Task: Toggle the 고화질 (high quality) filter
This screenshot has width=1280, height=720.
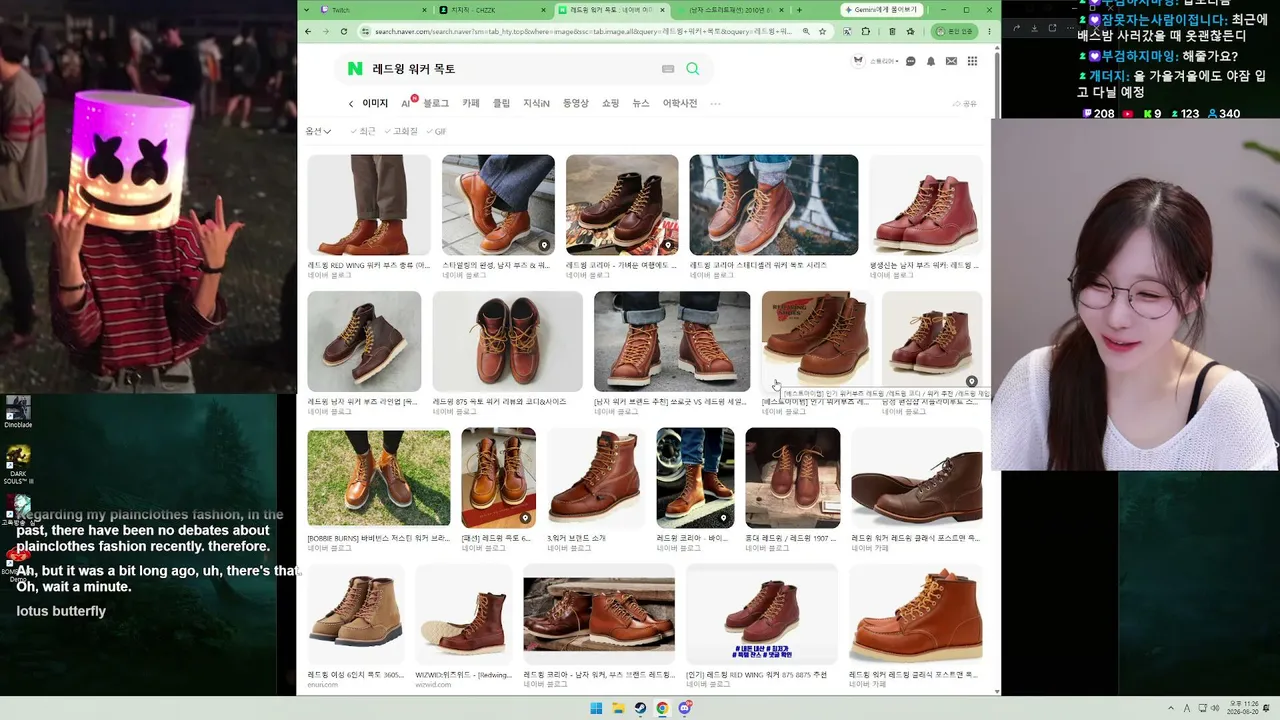Action: tap(401, 131)
